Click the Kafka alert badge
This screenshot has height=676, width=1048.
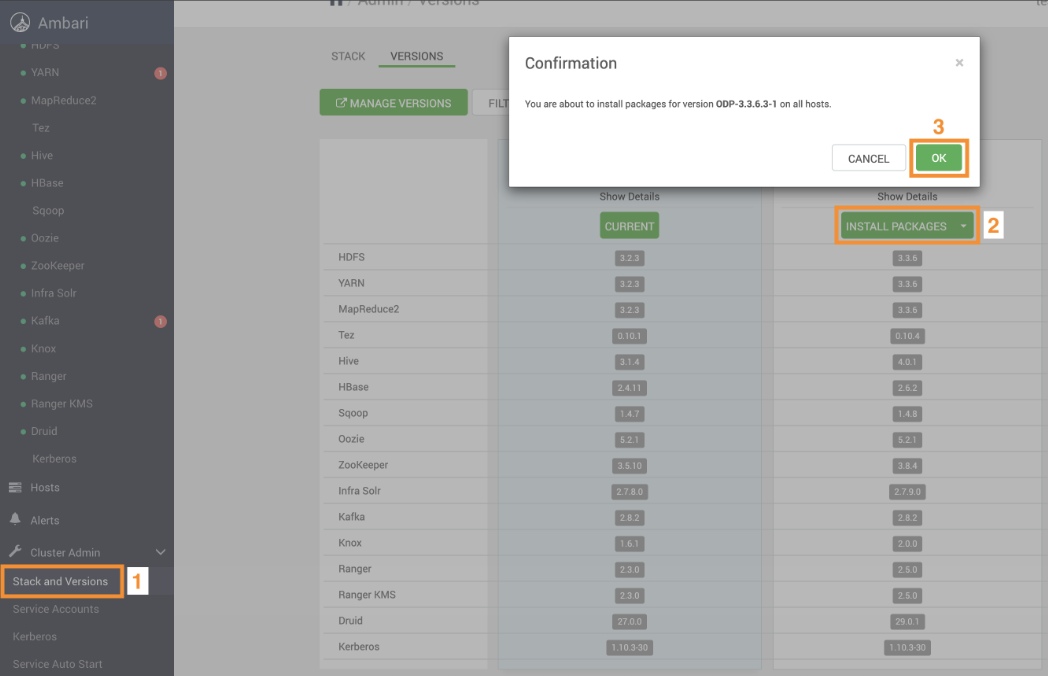160,321
